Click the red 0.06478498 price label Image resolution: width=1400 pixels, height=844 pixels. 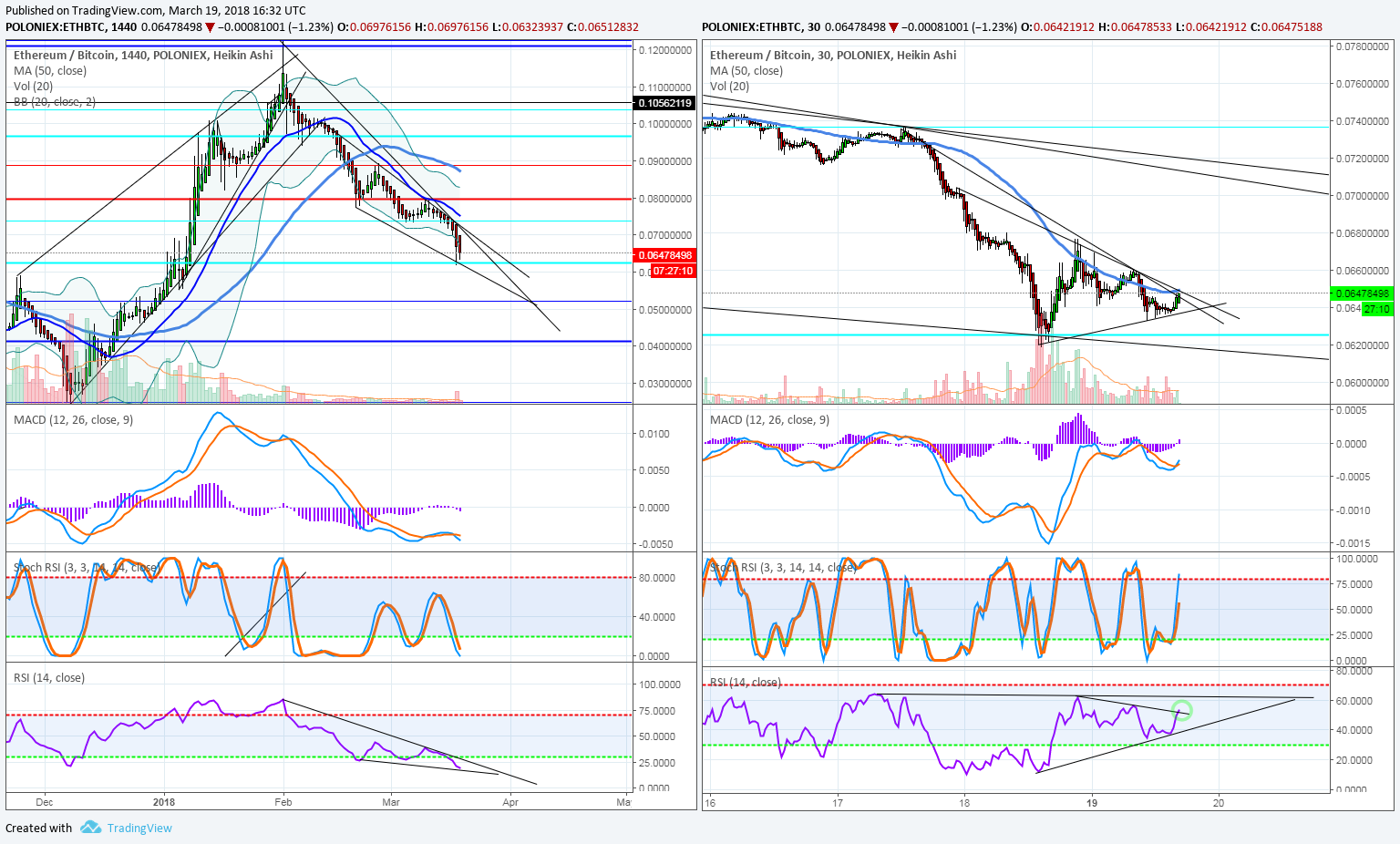(x=664, y=255)
